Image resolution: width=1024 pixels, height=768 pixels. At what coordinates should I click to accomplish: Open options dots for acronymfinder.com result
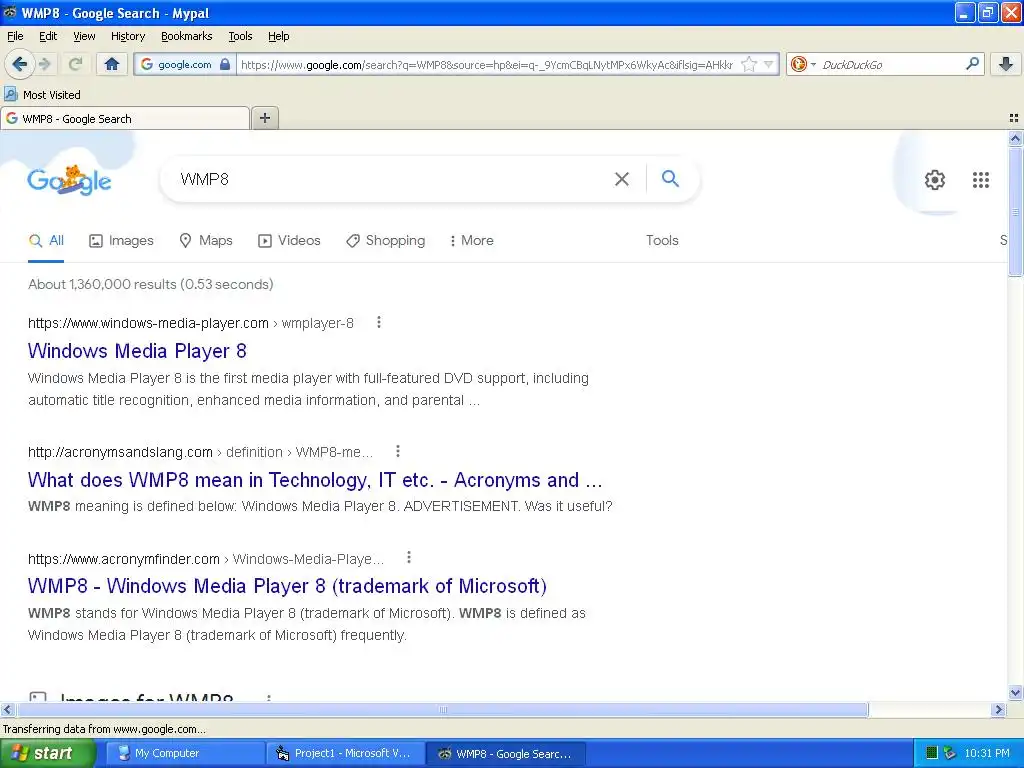coord(409,558)
